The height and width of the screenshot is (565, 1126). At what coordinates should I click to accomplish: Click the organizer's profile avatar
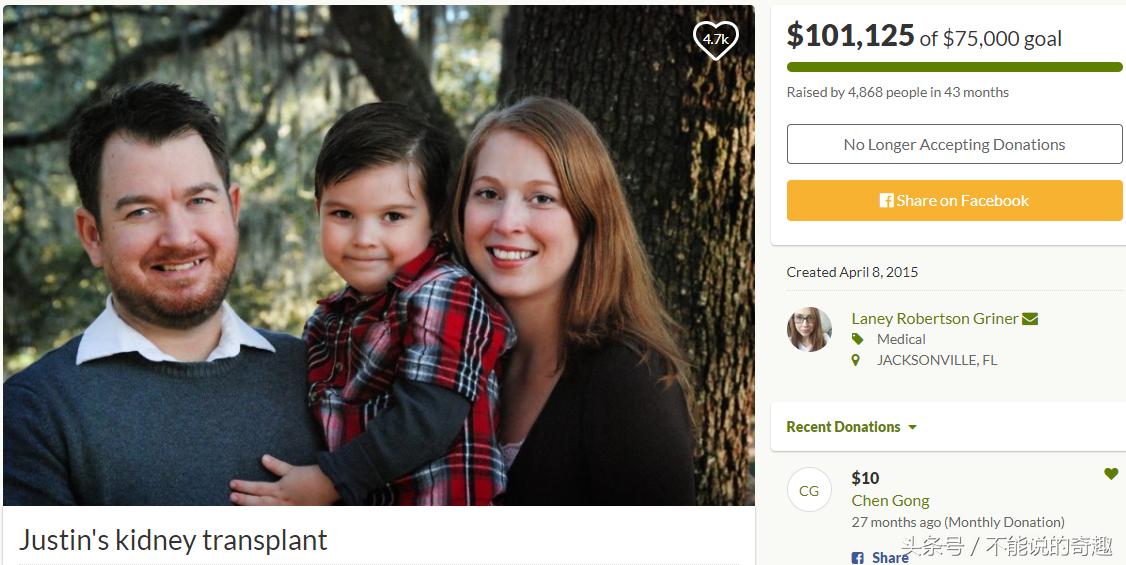pos(809,330)
